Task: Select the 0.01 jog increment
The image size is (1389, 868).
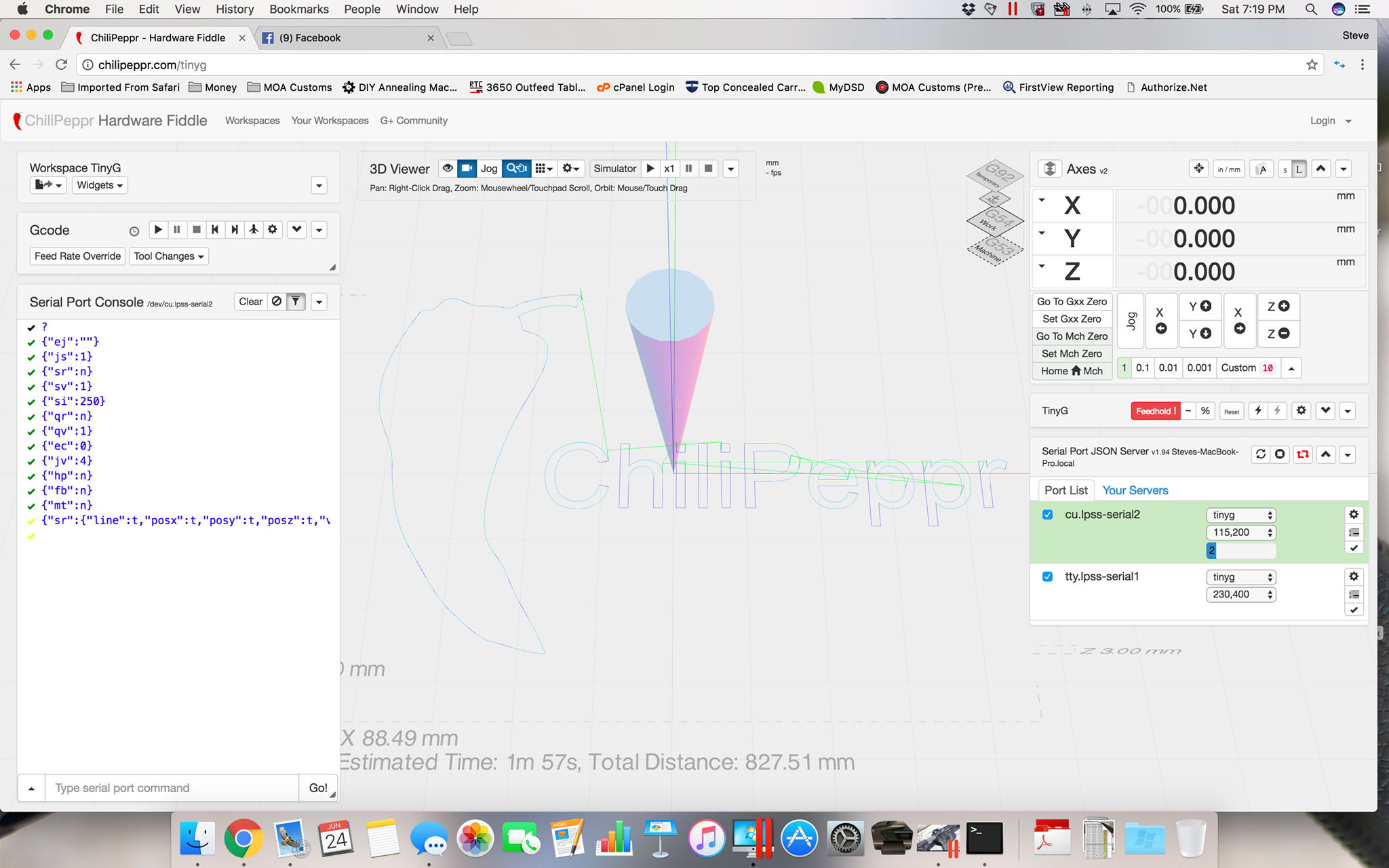Action: pos(1168,368)
